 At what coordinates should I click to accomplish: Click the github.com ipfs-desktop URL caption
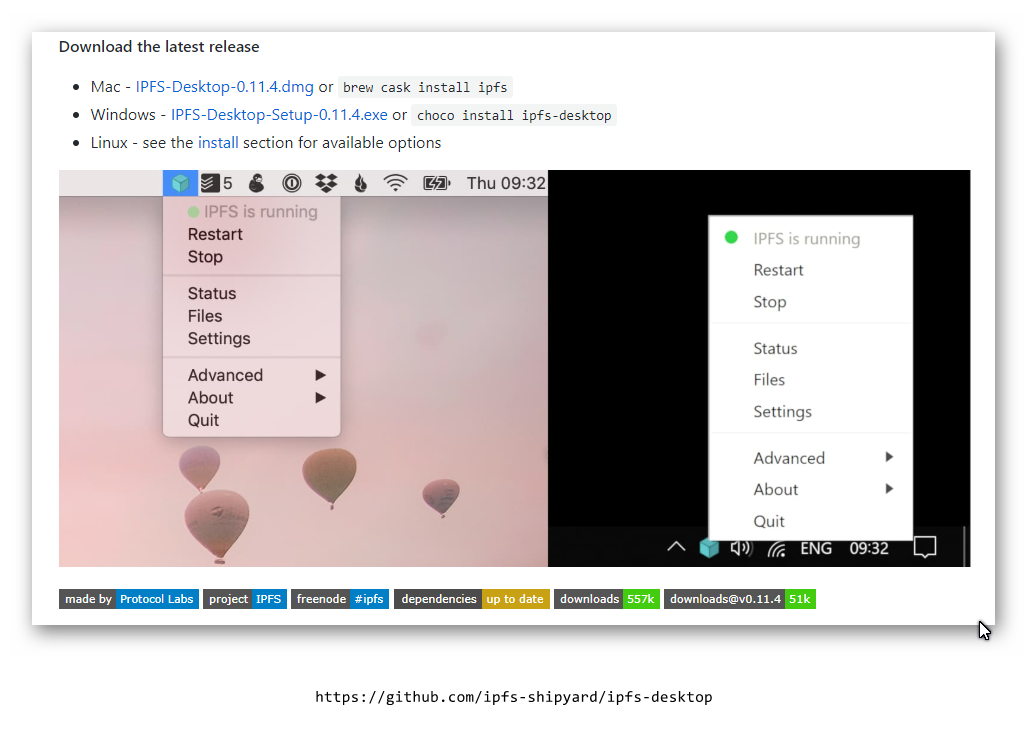(x=514, y=696)
